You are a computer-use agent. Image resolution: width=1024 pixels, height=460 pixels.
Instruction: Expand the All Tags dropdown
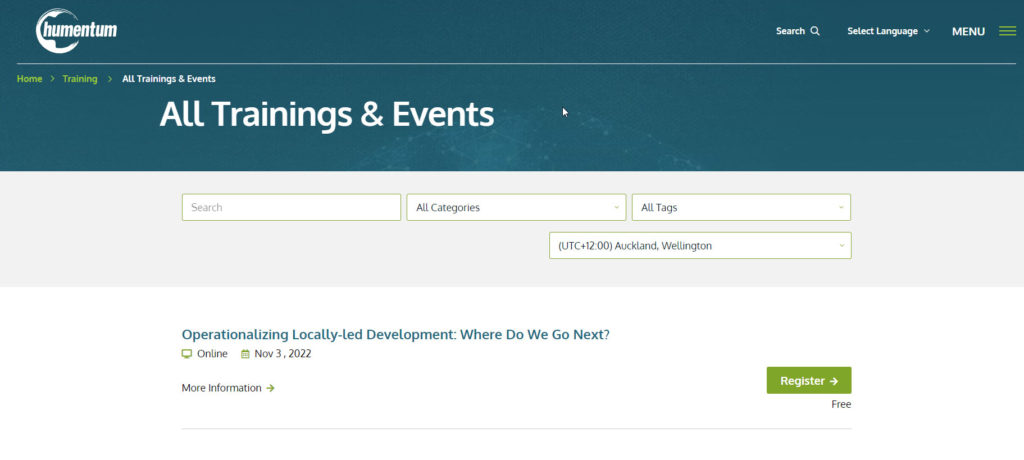tap(741, 207)
